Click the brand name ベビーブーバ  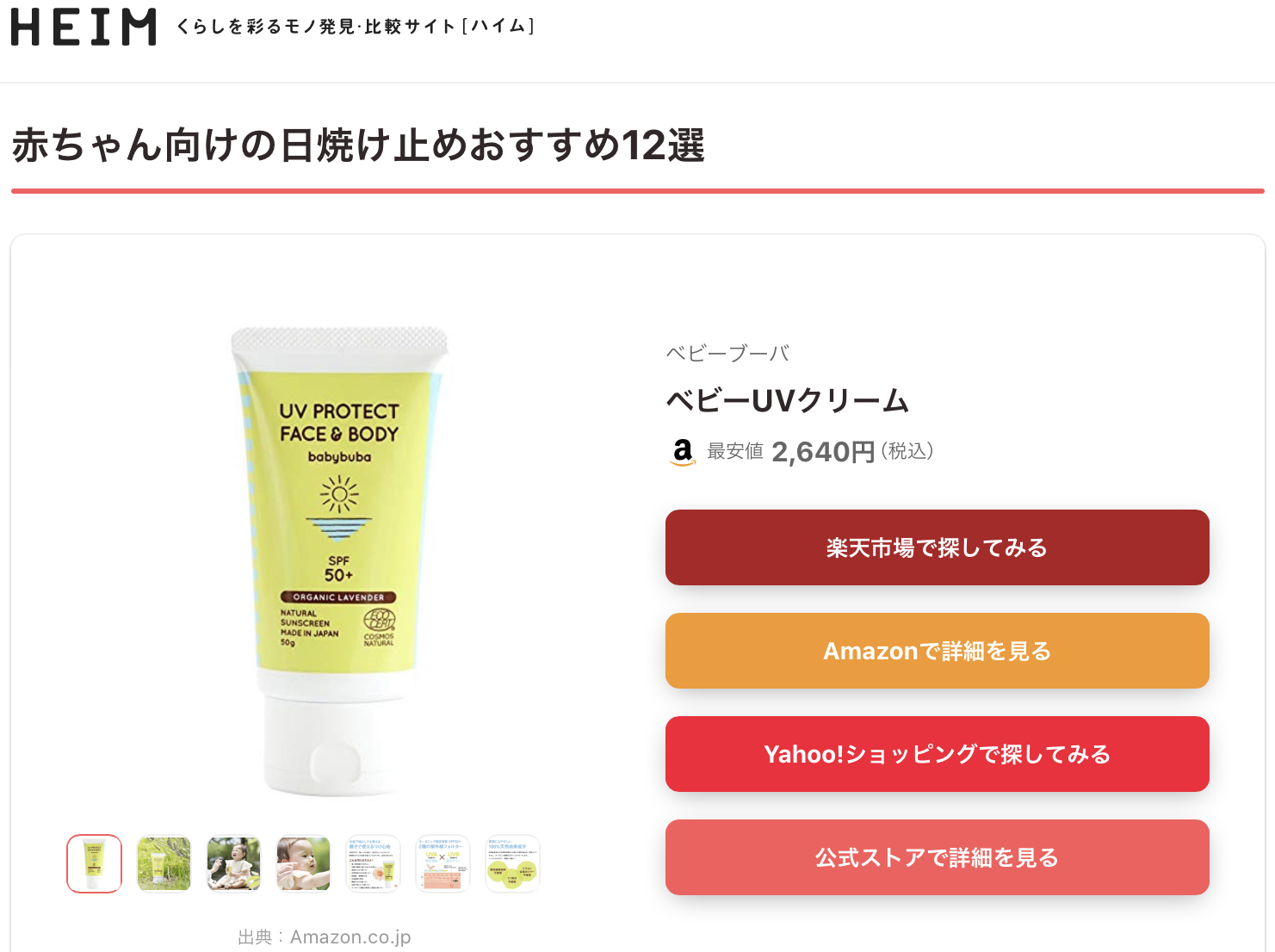coord(727,353)
